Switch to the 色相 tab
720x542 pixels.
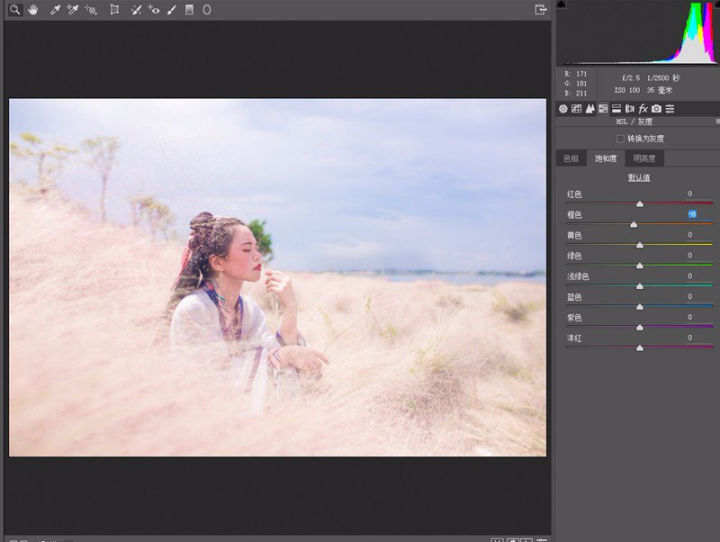[571, 158]
